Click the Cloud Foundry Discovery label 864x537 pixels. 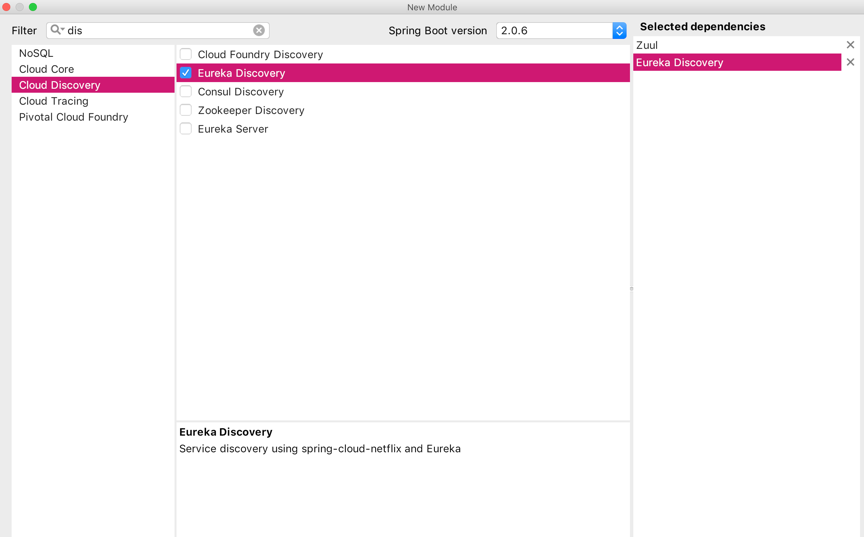260,55
